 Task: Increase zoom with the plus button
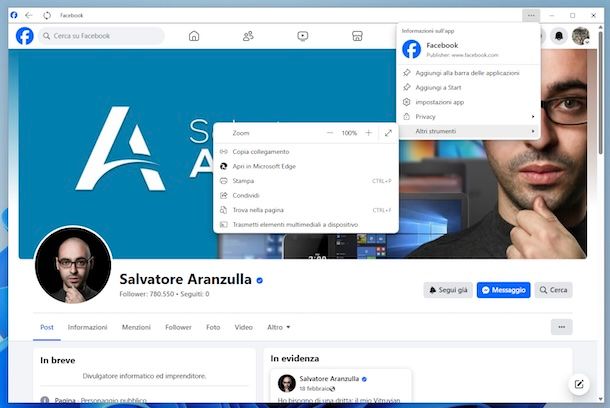point(368,132)
